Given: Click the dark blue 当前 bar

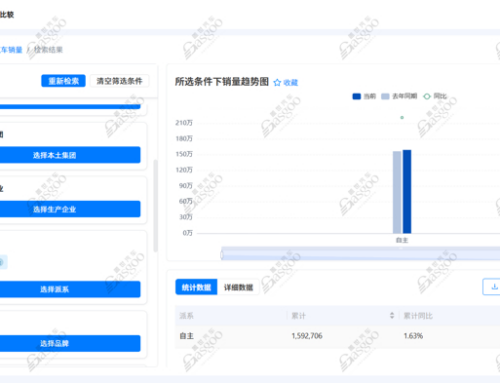Looking at the screenshot, I should [407, 192].
